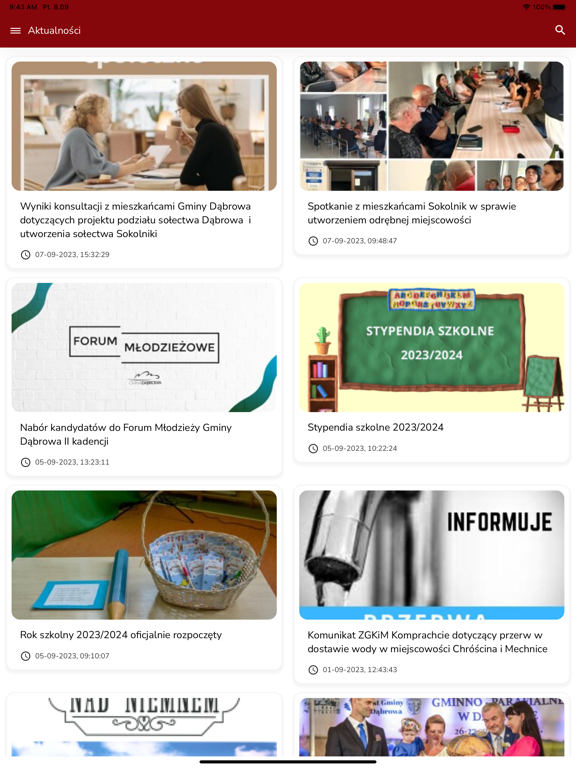The width and height of the screenshot is (576, 768).
Task: Click clock icon beside 05-09-2023, 13:23:11
Action: [x=25, y=462]
